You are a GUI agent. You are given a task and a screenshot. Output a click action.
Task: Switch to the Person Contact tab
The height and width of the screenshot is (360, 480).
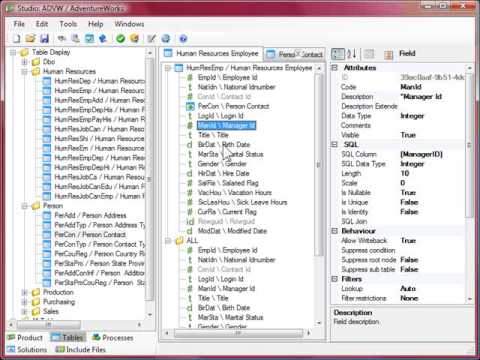point(295,54)
